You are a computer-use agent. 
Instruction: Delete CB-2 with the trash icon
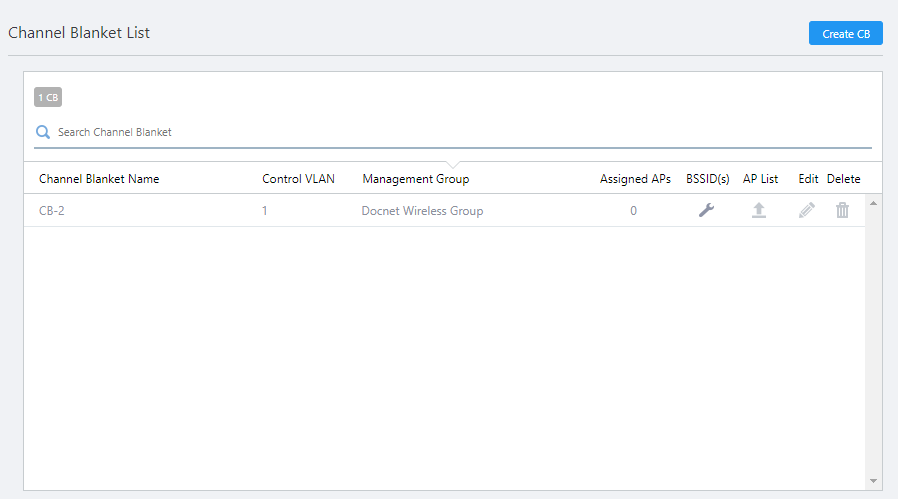tap(843, 211)
